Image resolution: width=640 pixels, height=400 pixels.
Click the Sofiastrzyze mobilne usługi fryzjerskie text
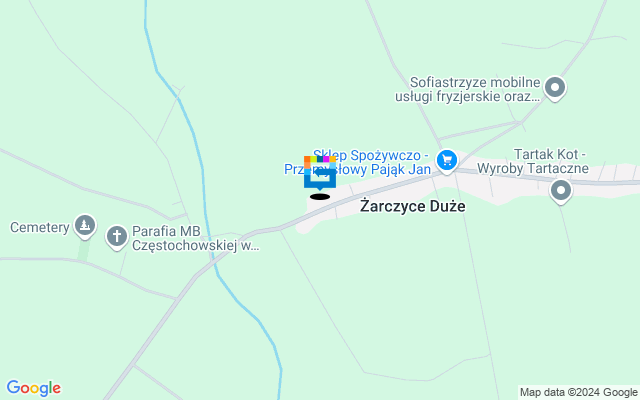pos(468,89)
